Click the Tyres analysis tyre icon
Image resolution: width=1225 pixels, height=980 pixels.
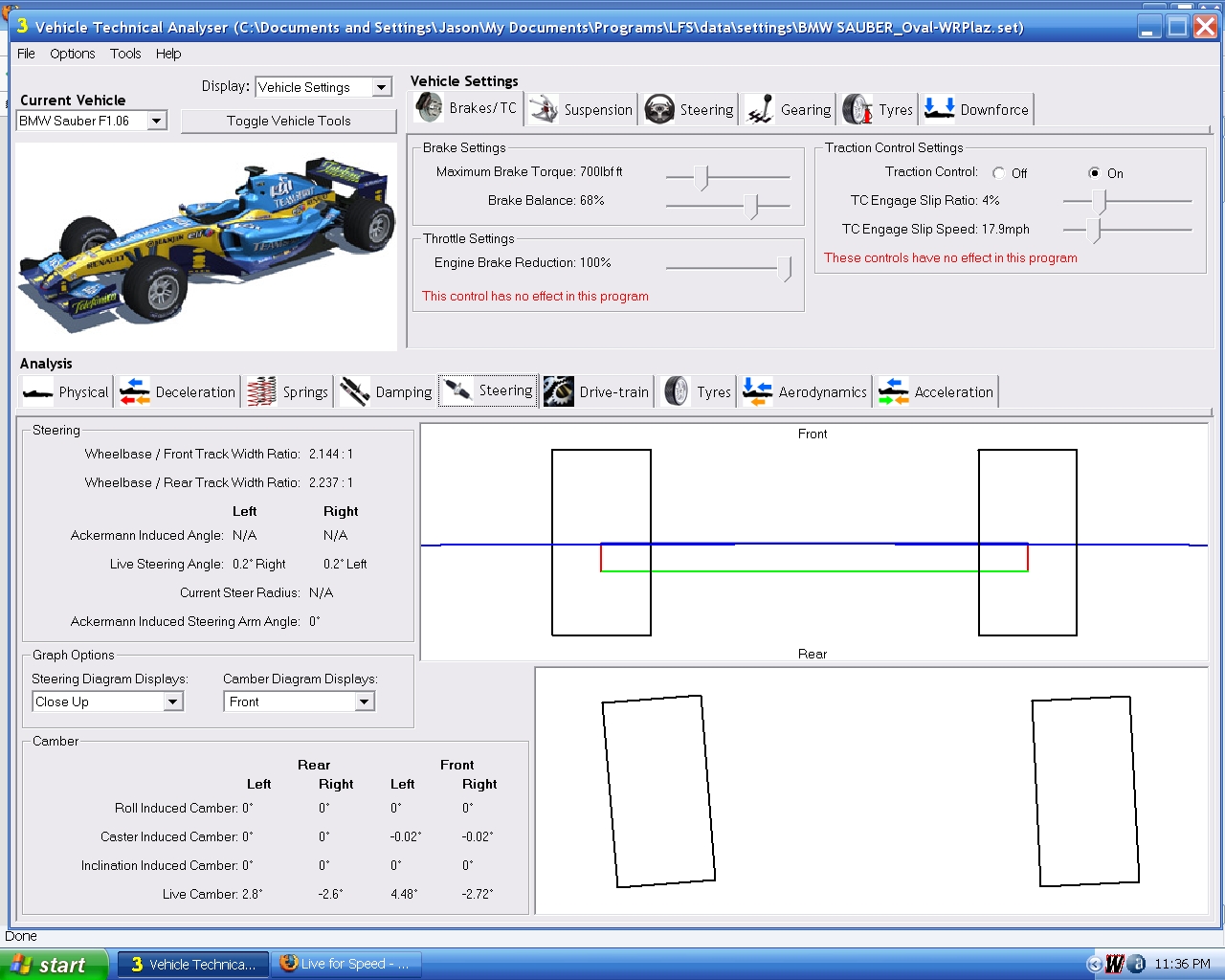click(x=676, y=392)
